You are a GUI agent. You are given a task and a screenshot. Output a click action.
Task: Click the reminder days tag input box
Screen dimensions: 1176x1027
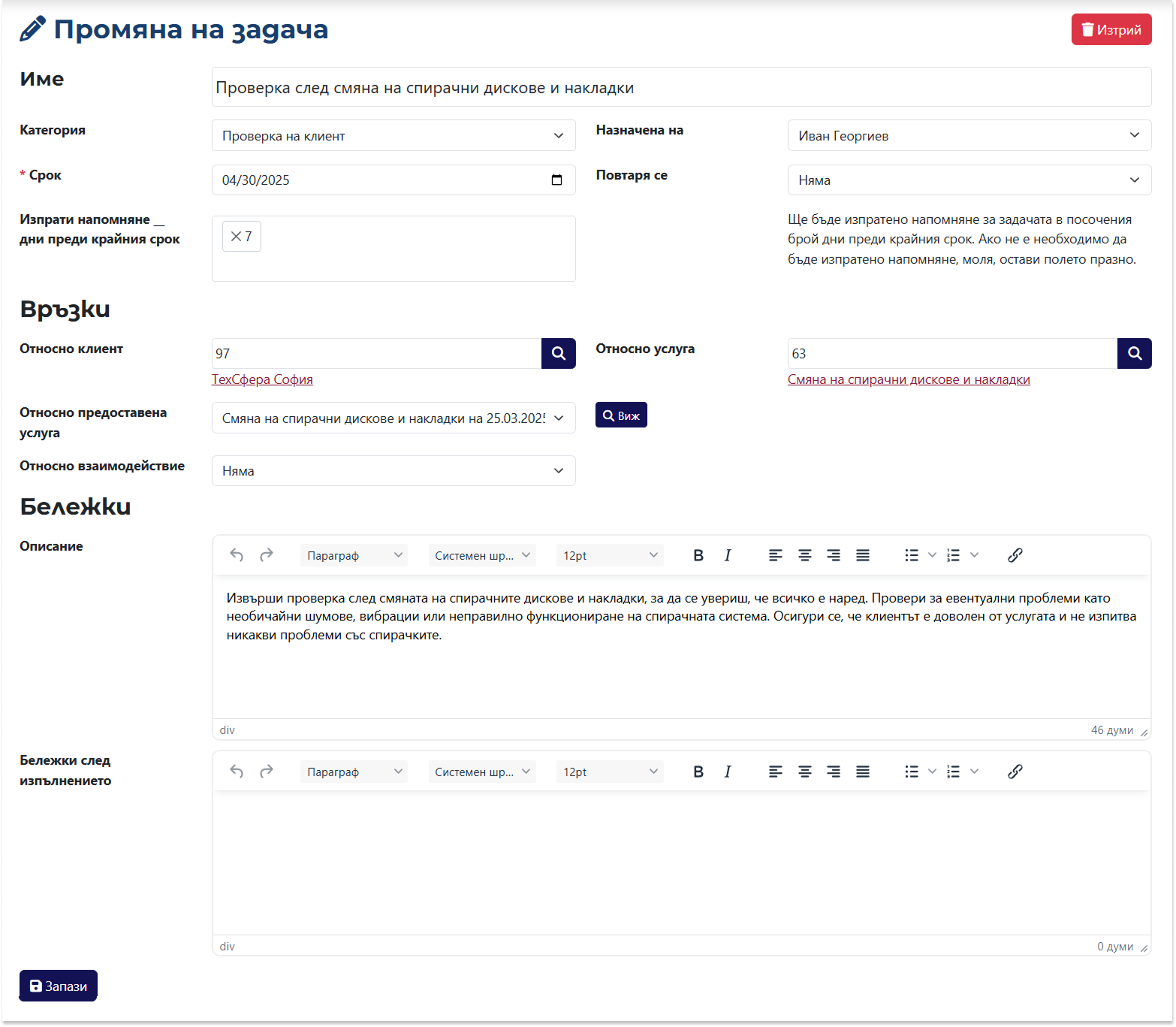coord(394,249)
